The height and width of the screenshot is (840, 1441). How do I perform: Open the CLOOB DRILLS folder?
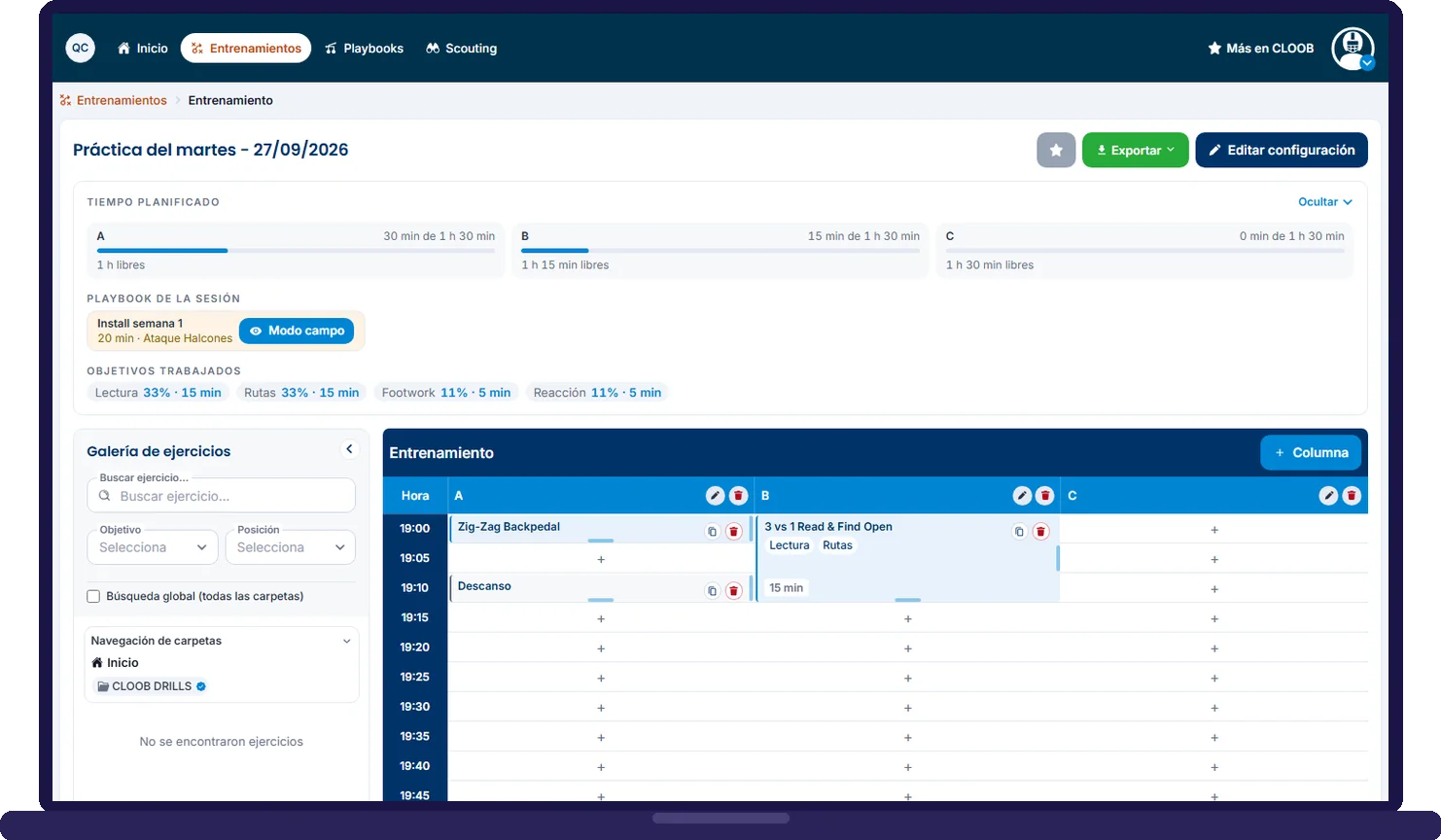151,686
